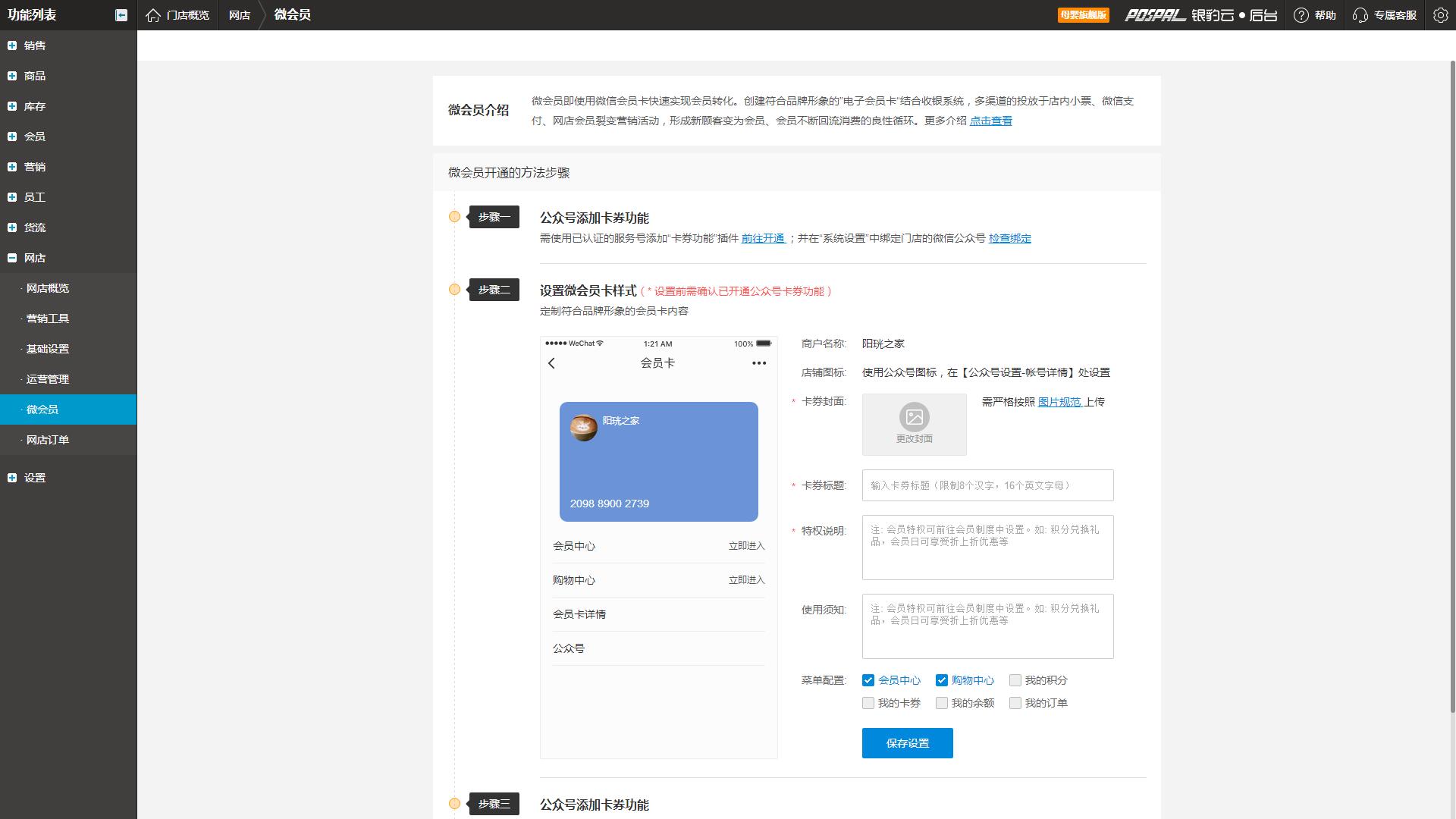Collapse the 网店 menu group
This screenshot has height=819, width=1456.
12,258
